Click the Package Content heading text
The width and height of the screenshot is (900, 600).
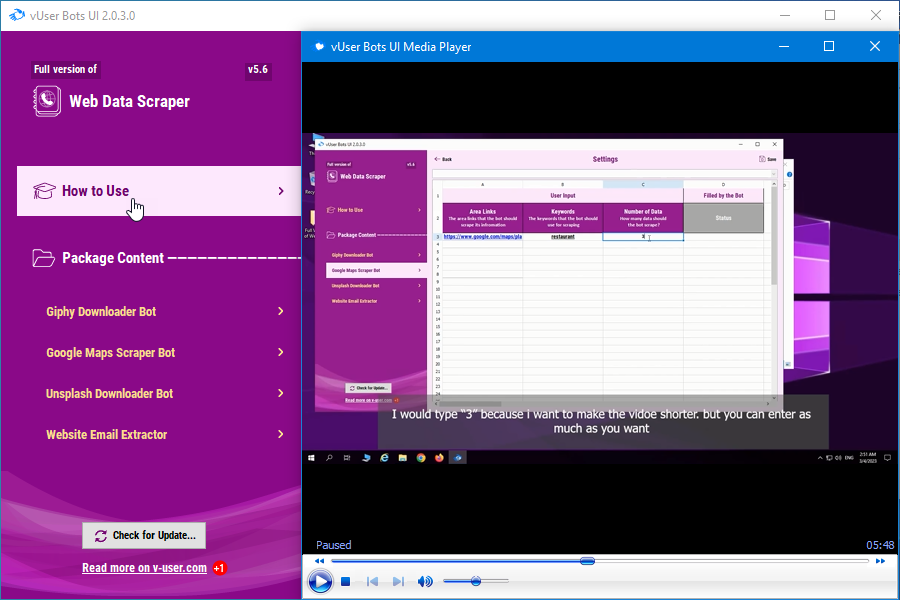point(113,258)
